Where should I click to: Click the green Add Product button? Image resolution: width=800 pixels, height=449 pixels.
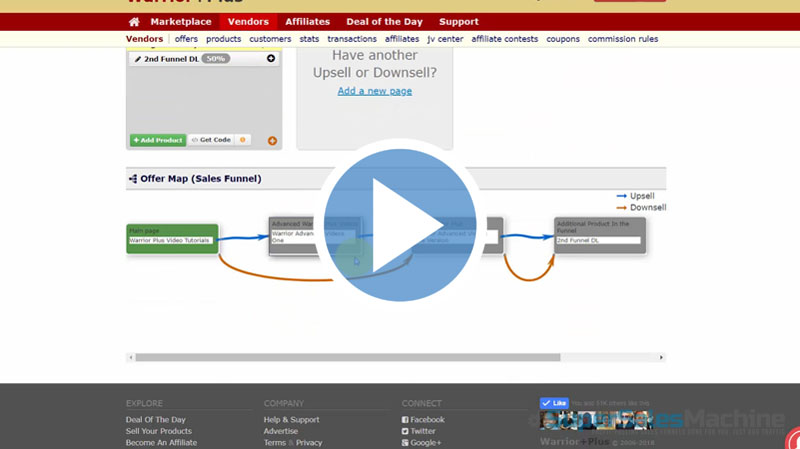(x=157, y=140)
